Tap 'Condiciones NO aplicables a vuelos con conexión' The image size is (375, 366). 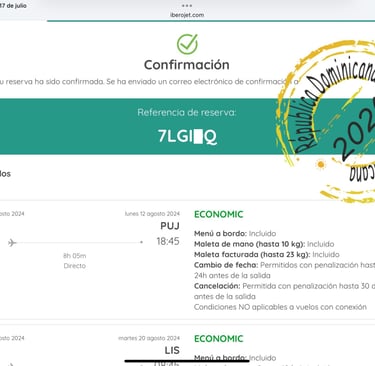coord(280,307)
